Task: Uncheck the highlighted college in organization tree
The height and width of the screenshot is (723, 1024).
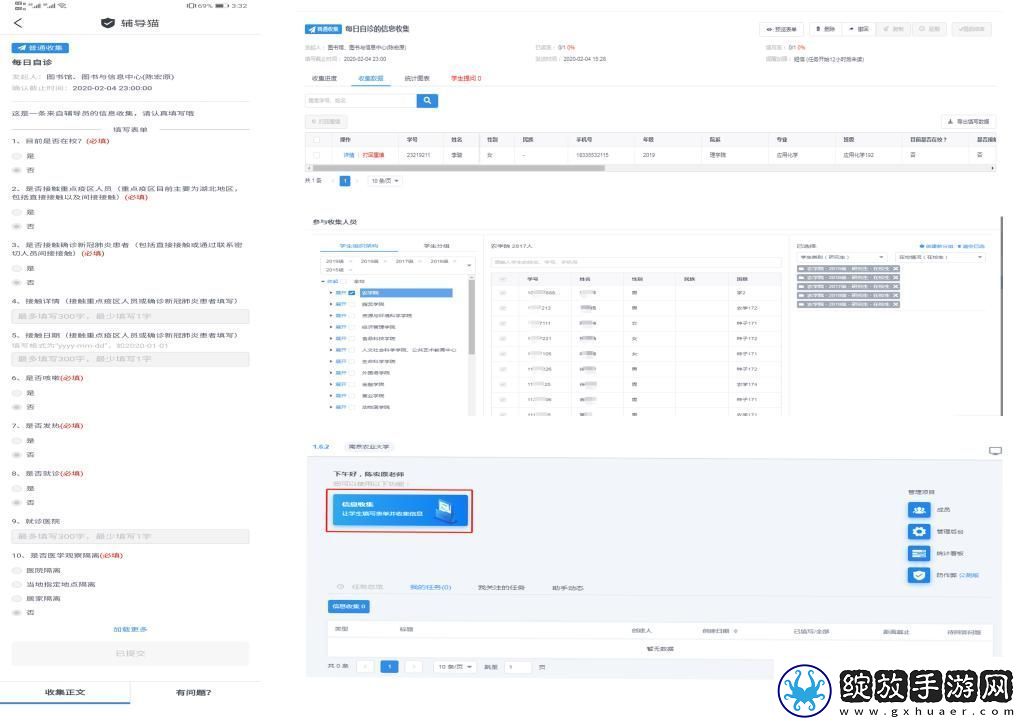Action: tap(352, 293)
